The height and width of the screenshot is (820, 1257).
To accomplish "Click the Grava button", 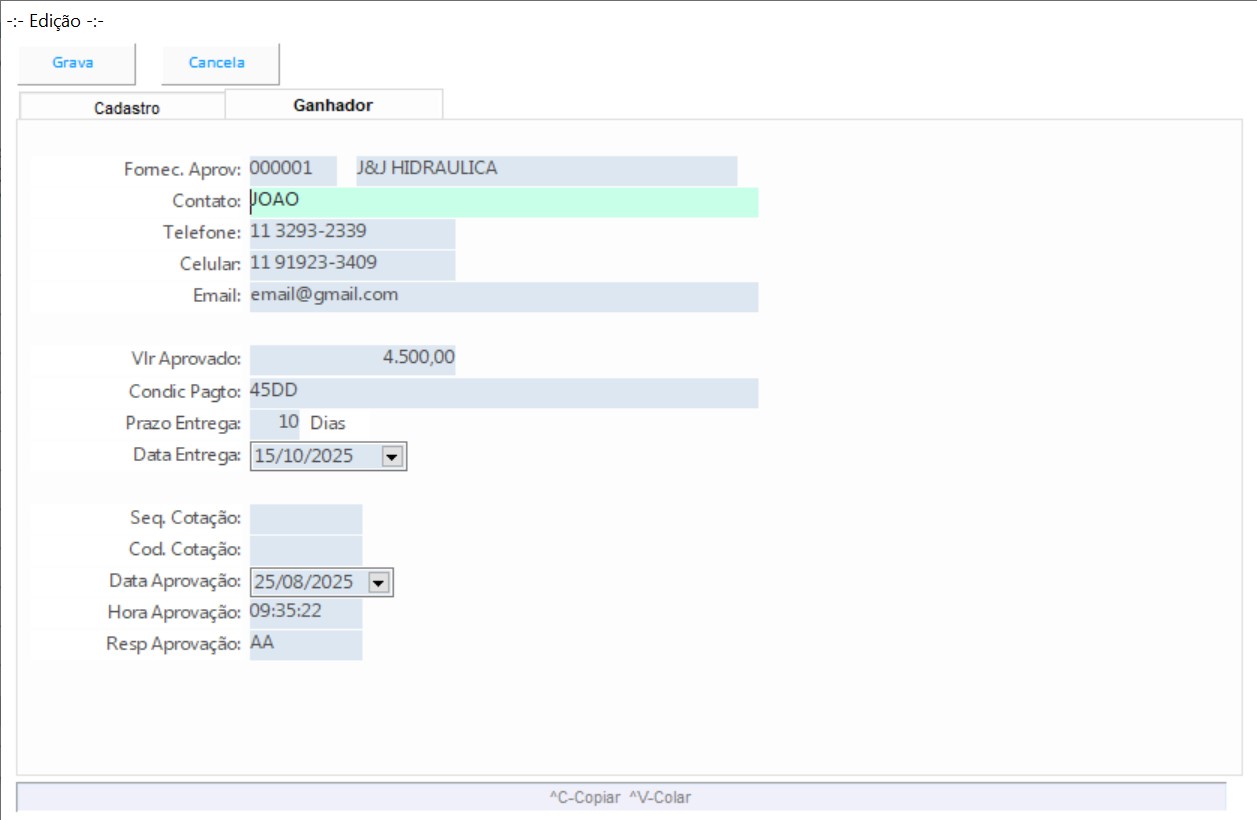I will 74,63.
